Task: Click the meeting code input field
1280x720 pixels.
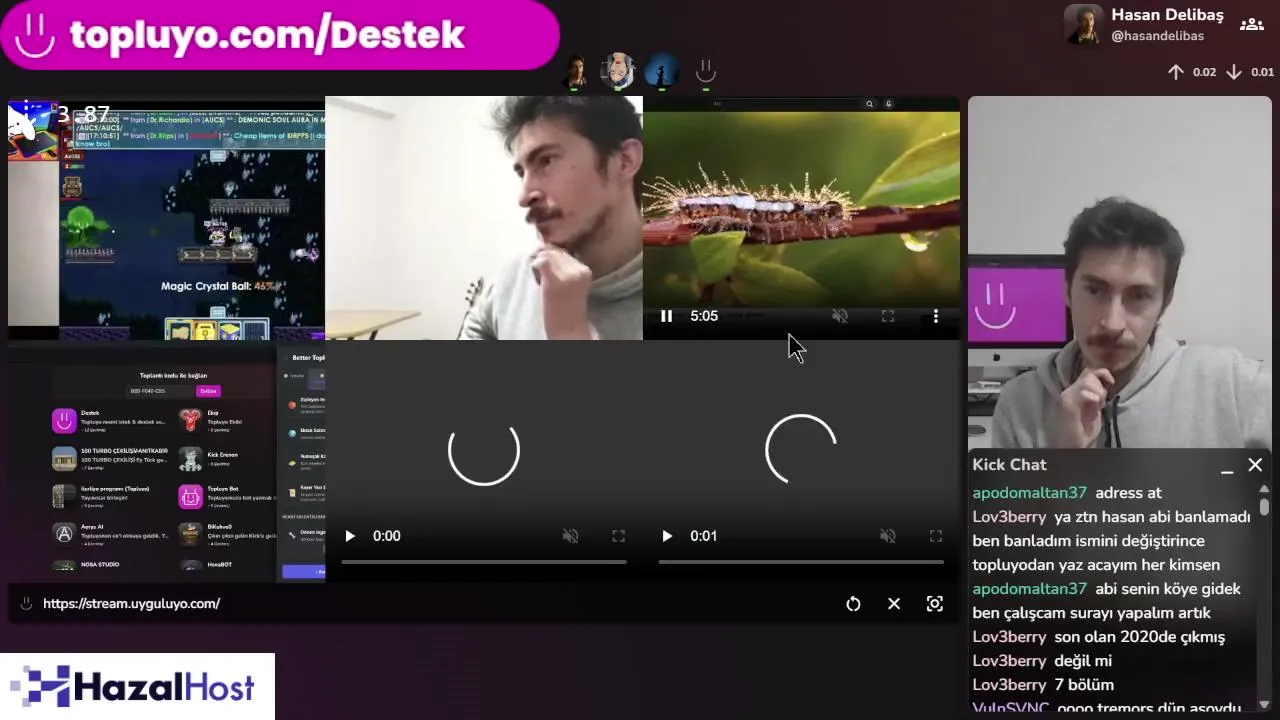Action: coord(159,391)
